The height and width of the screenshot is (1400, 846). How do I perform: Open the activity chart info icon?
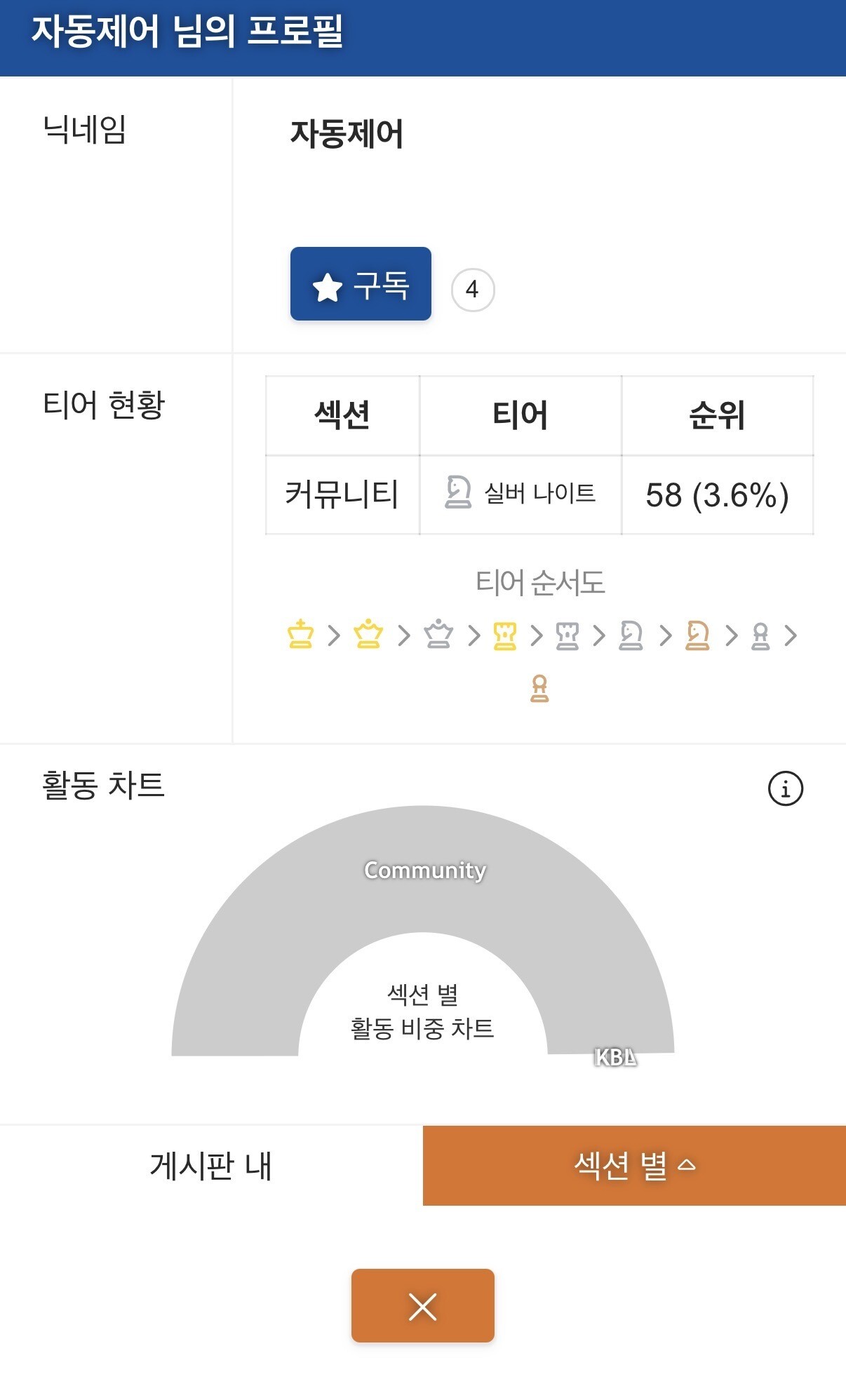pos(785,788)
